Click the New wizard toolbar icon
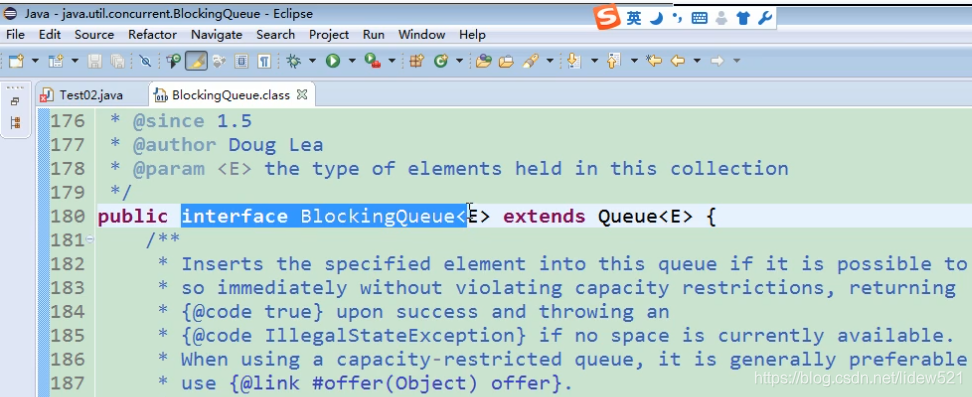 (16, 61)
